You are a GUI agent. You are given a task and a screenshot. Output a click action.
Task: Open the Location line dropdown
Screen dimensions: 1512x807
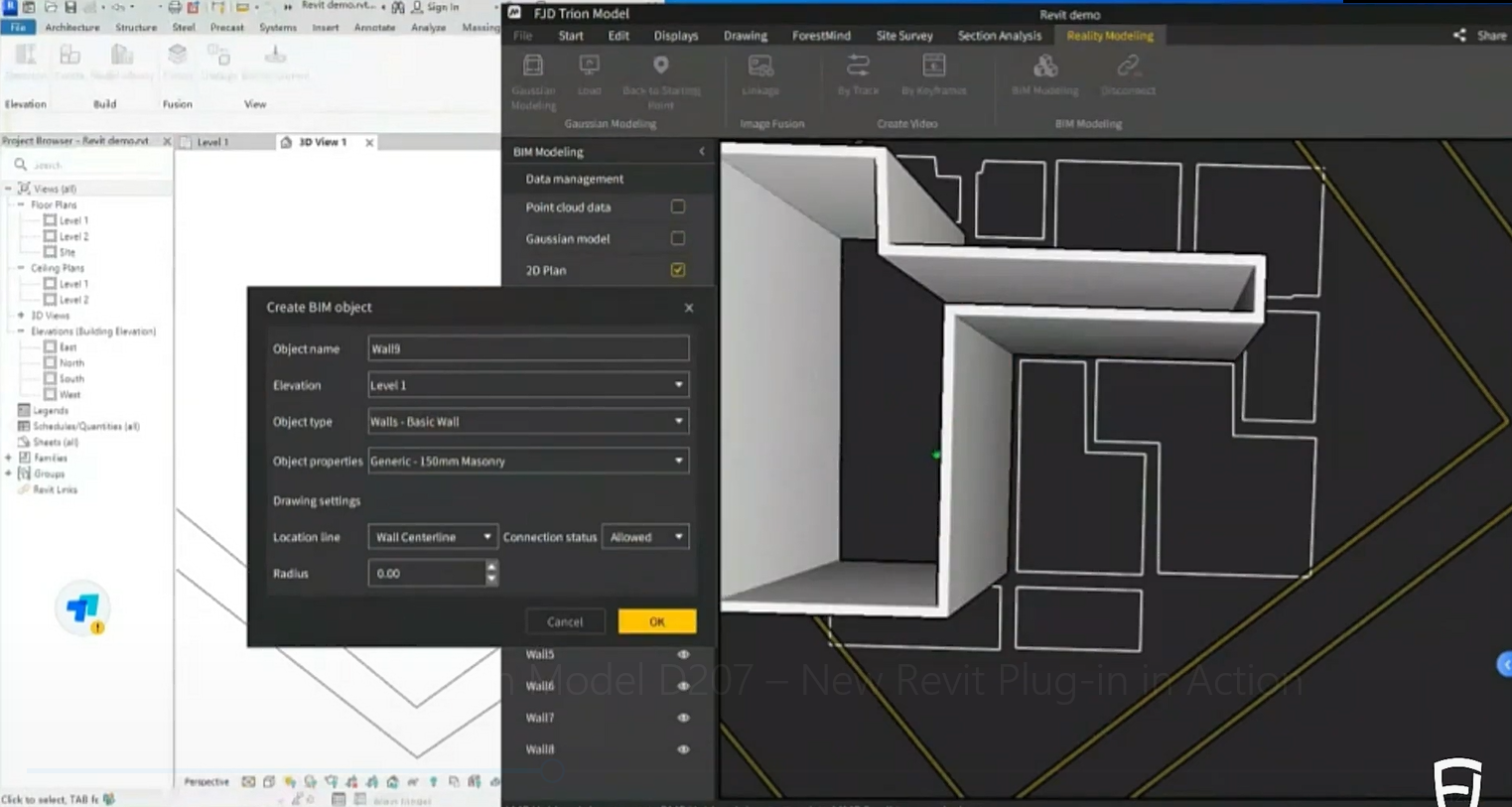click(432, 537)
